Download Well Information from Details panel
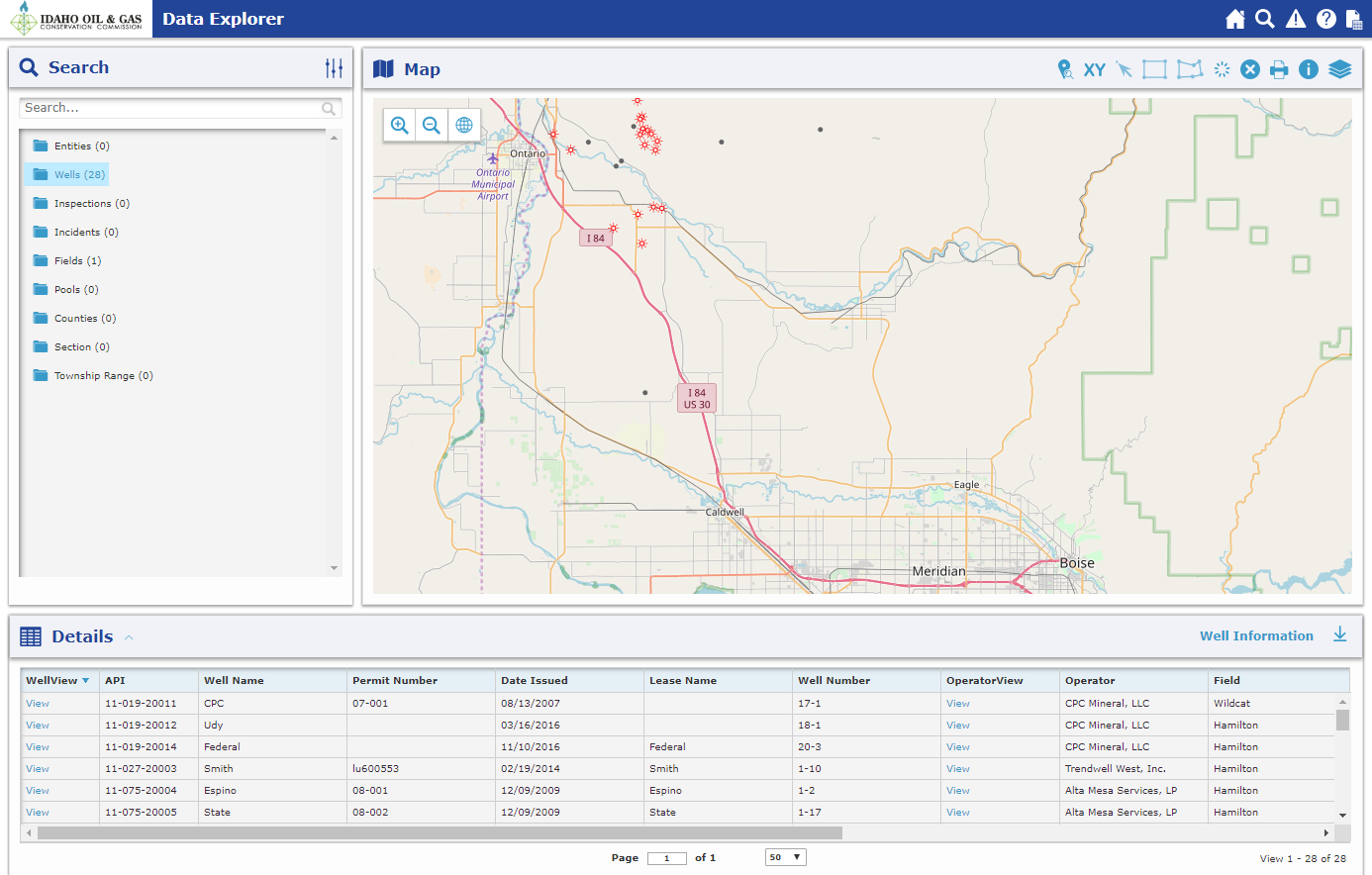Screen dimensions: 1372x875 click(1340, 635)
